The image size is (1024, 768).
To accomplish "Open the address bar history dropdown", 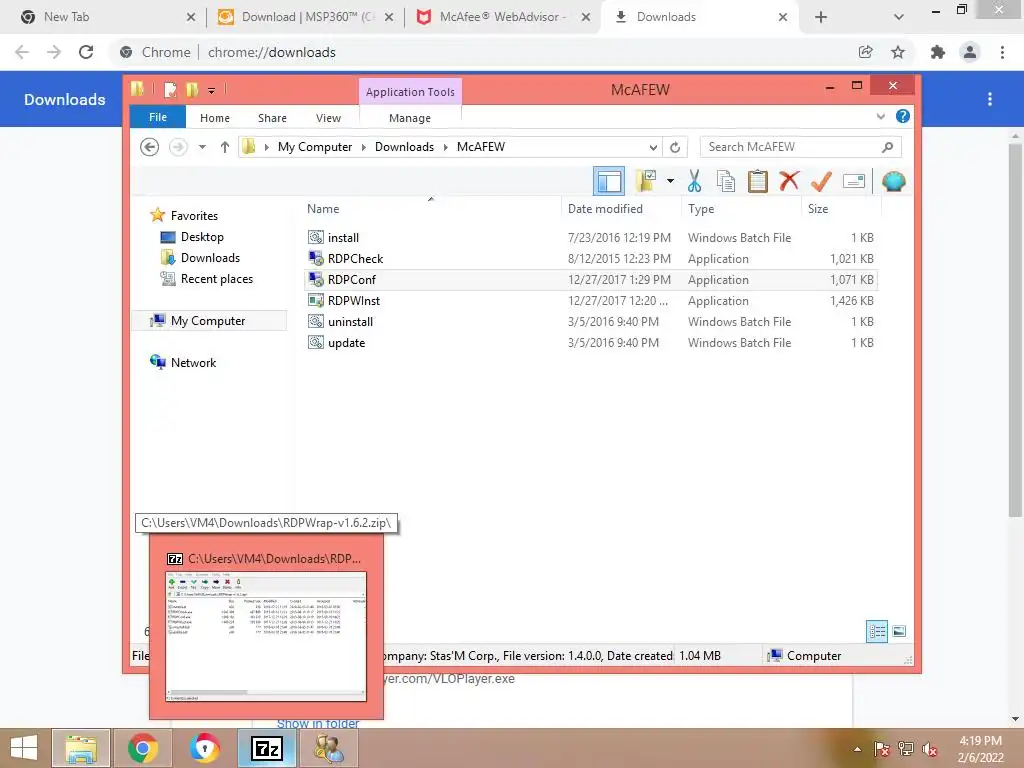I will tap(652, 147).
